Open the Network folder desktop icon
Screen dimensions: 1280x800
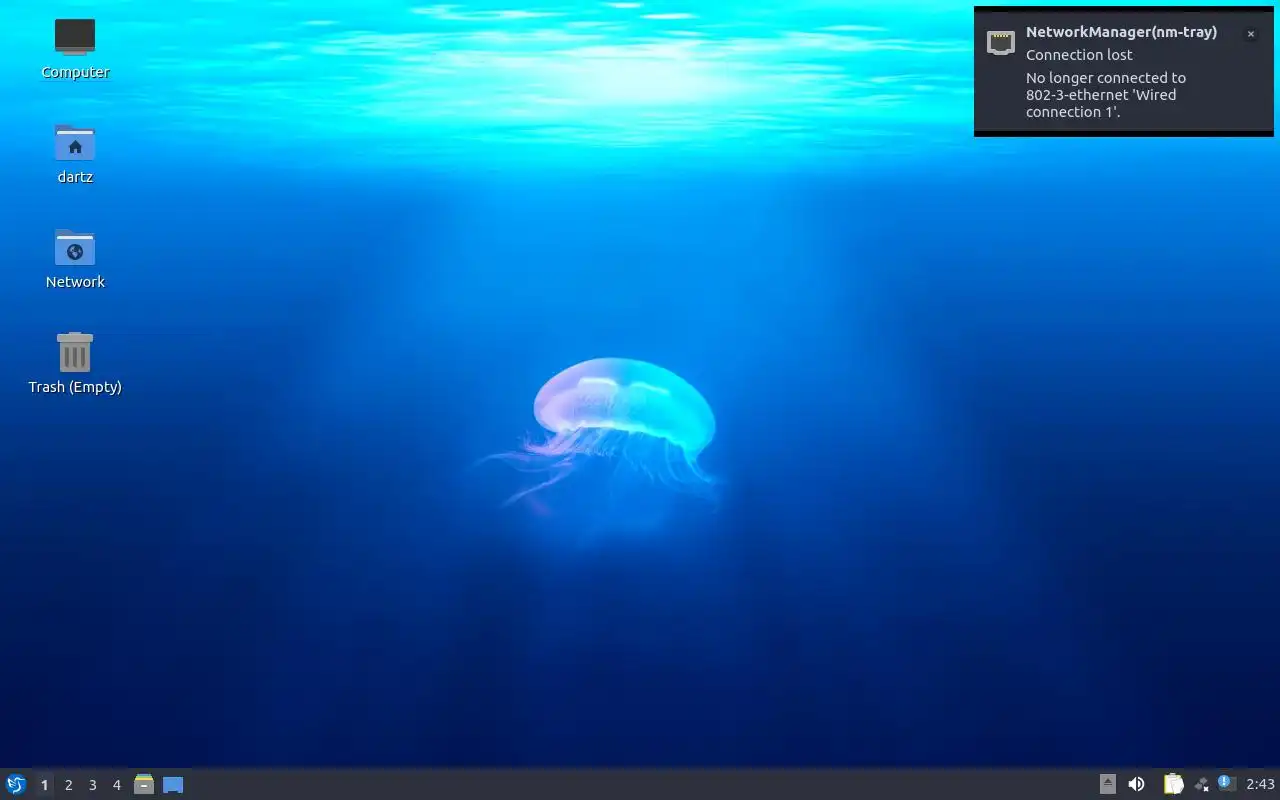click(x=75, y=257)
